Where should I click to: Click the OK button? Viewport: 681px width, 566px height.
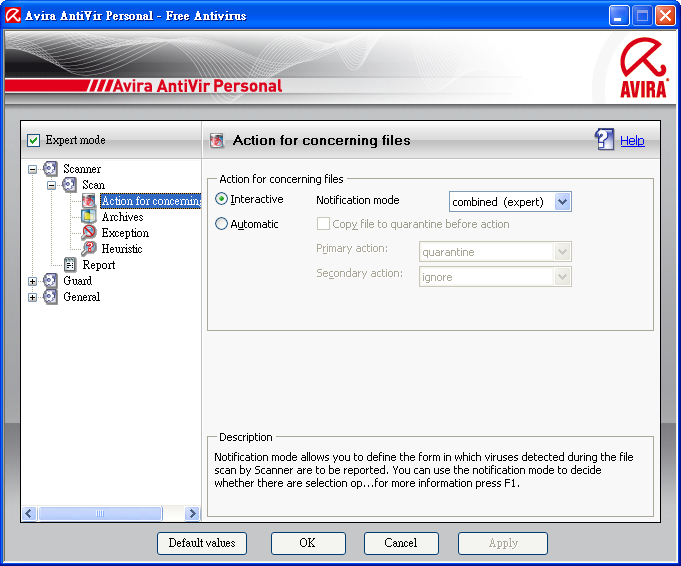(308, 543)
